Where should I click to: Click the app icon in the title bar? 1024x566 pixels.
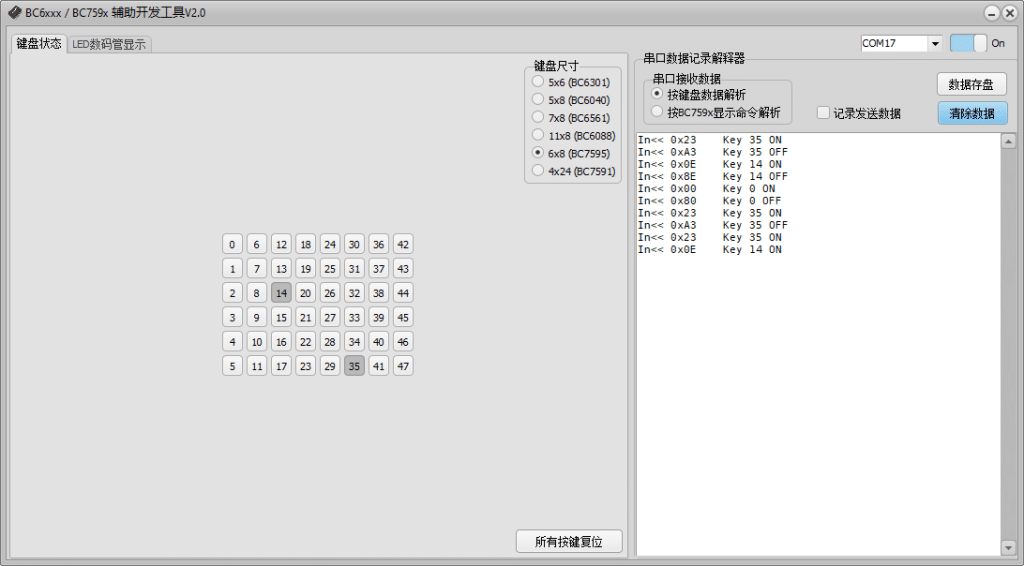(14, 13)
